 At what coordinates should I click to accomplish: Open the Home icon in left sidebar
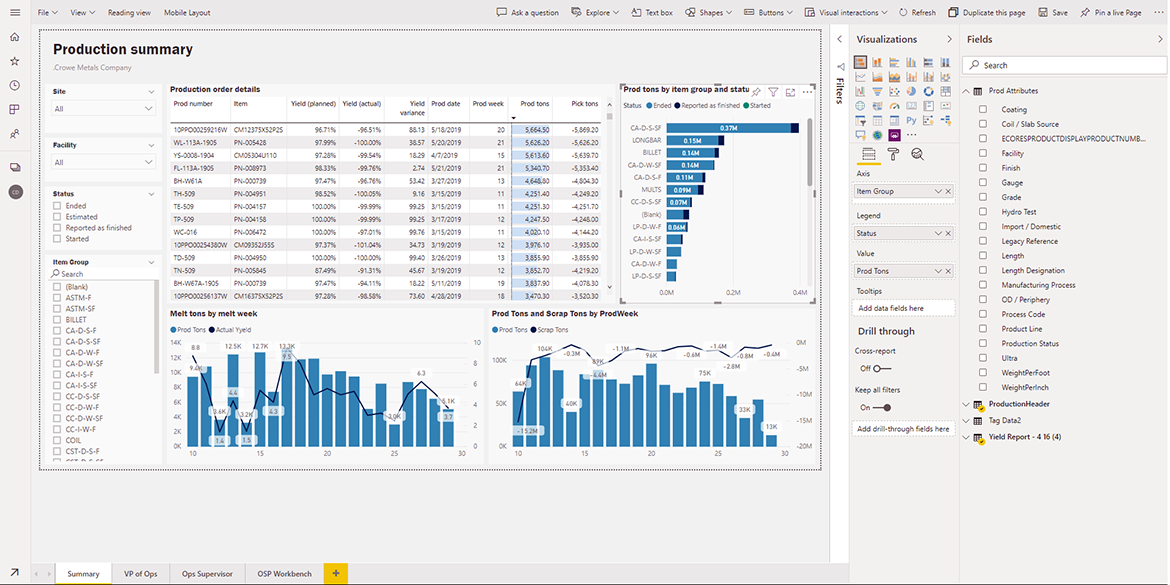[14, 37]
